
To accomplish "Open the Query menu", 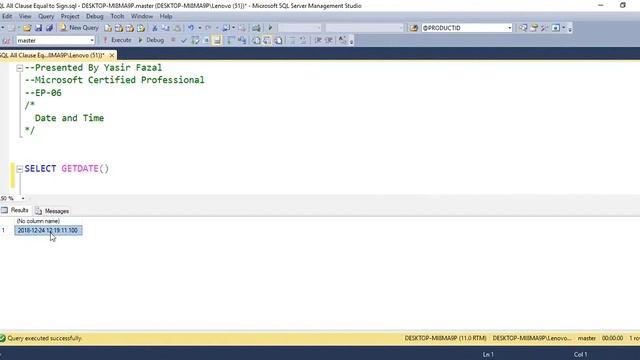I will click(x=46, y=16).
